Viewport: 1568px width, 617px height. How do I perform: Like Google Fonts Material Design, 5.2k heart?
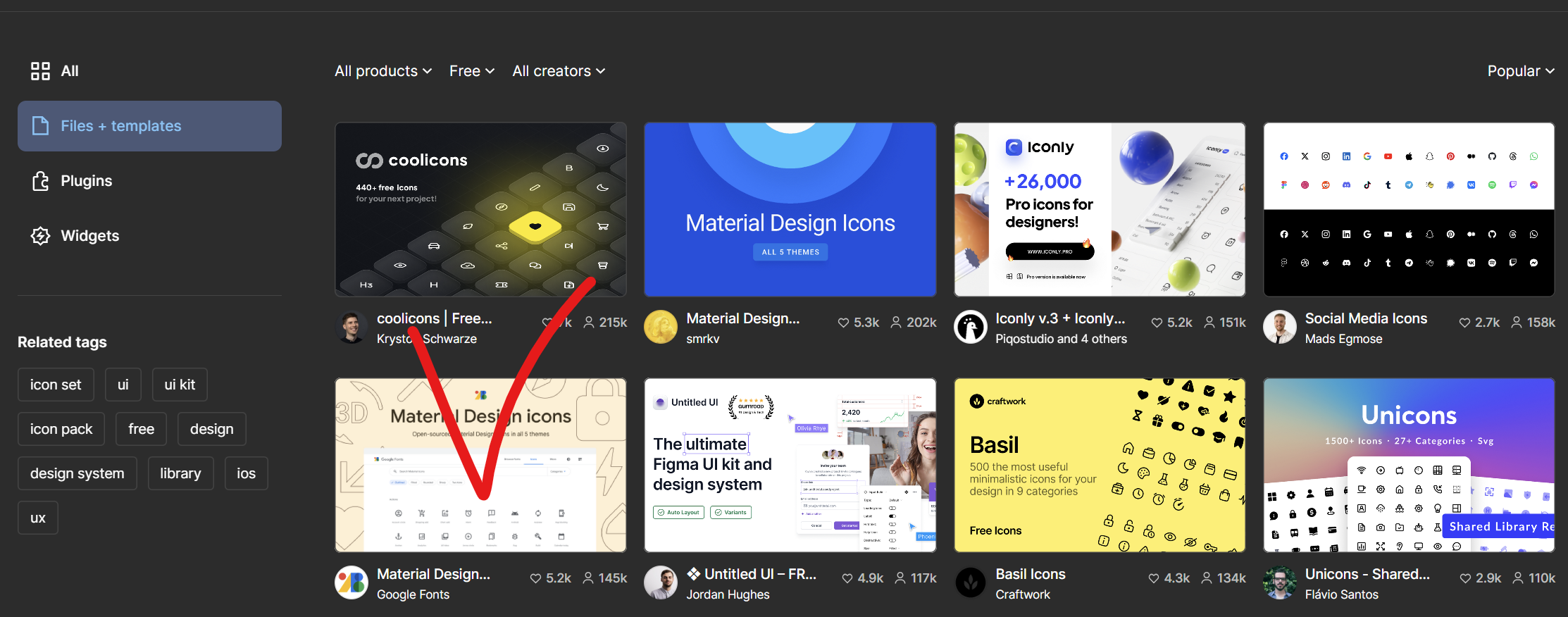pyautogui.click(x=535, y=578)
